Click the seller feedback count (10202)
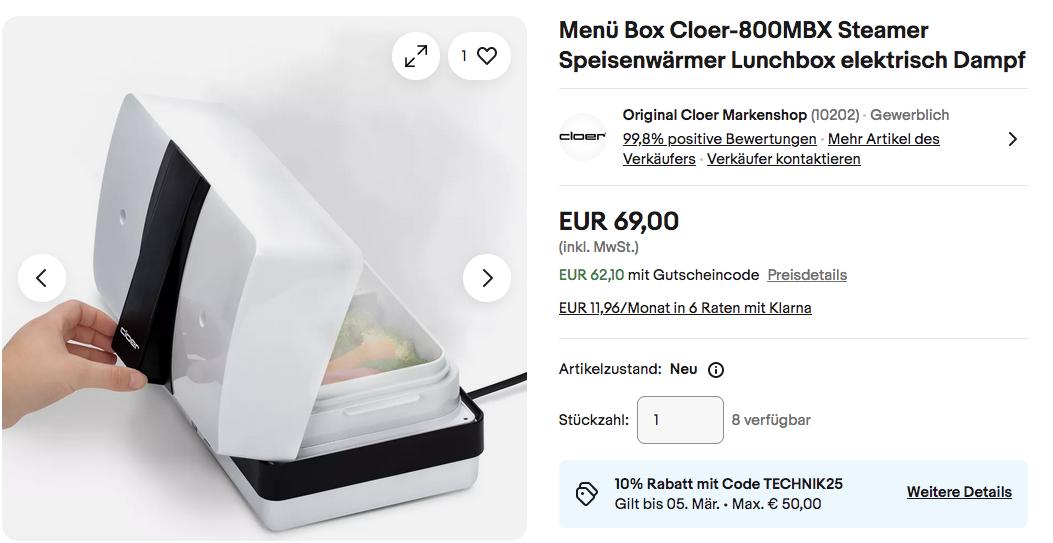 point(835,115)
